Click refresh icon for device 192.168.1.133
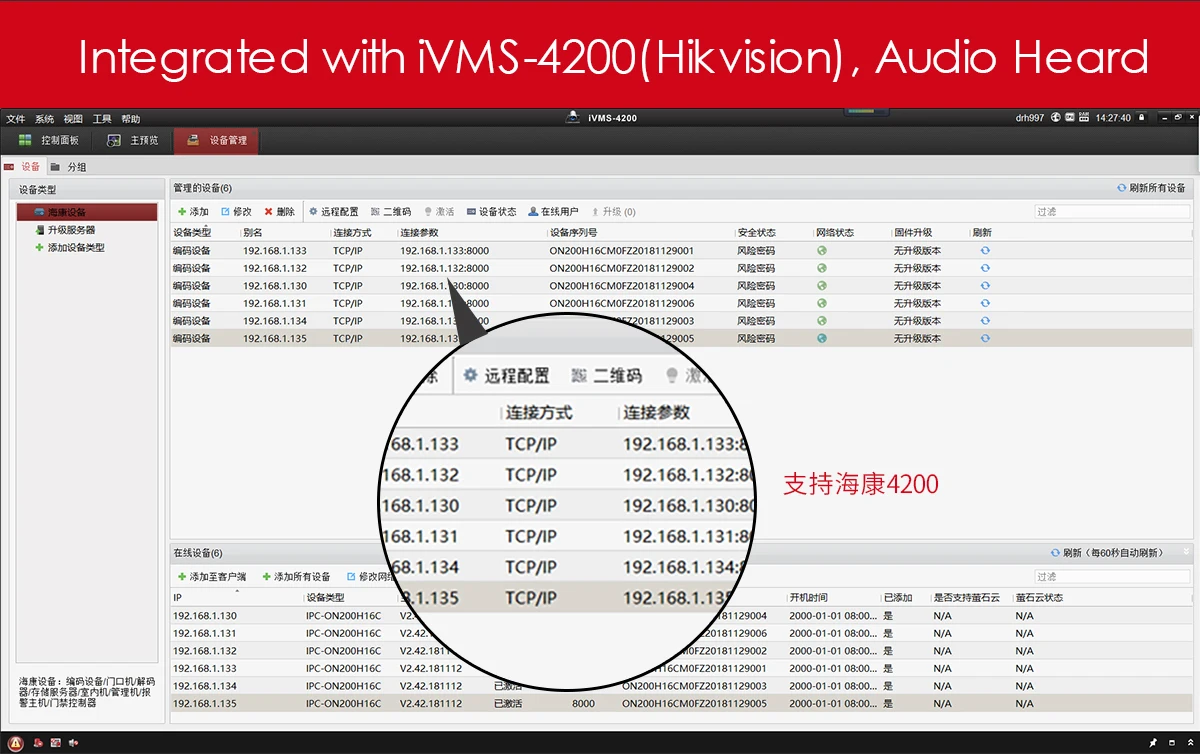The image size is (1200, 754). pos(985,251)
